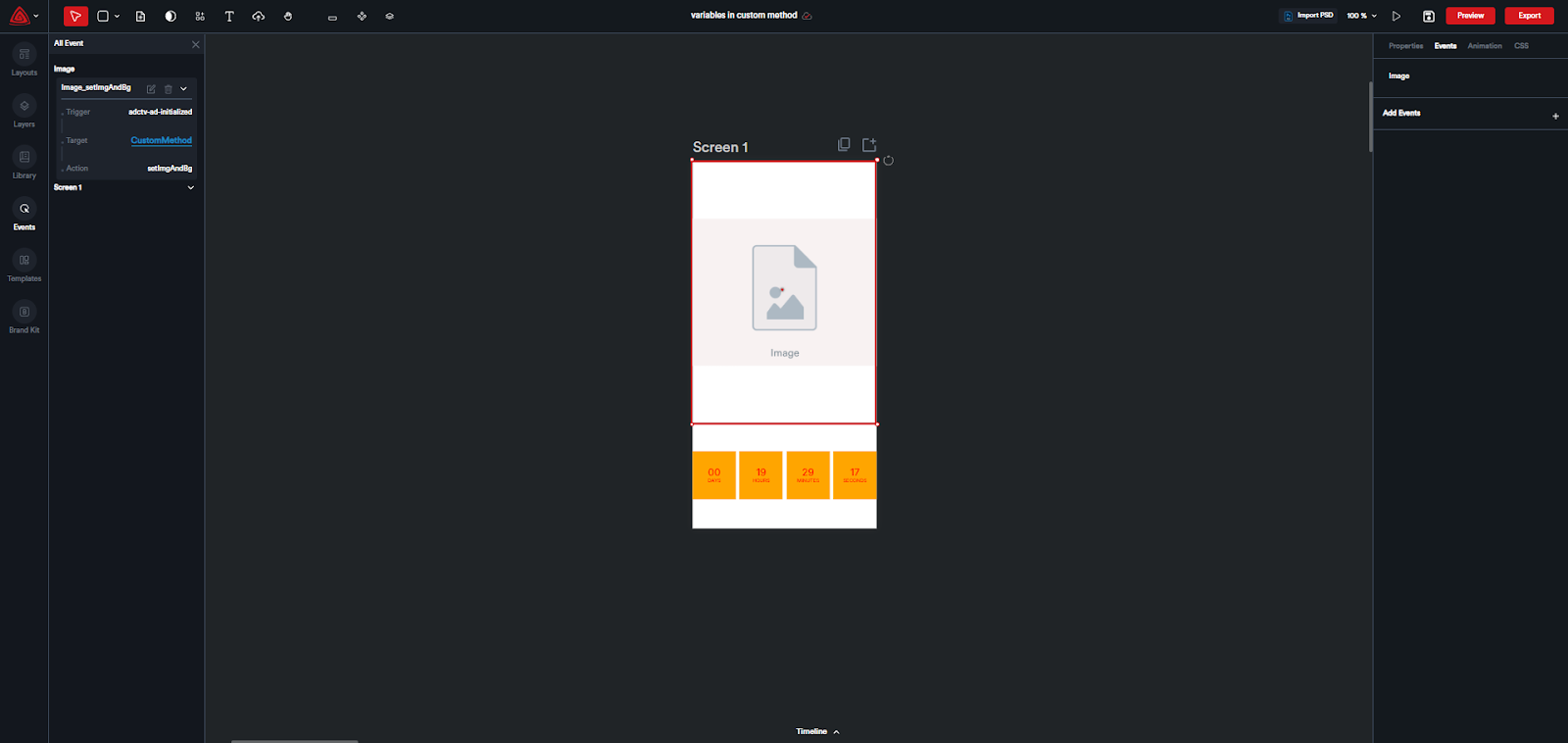
Task: Delete the Image_setImgAndBg event
Action: coord(168,89)
